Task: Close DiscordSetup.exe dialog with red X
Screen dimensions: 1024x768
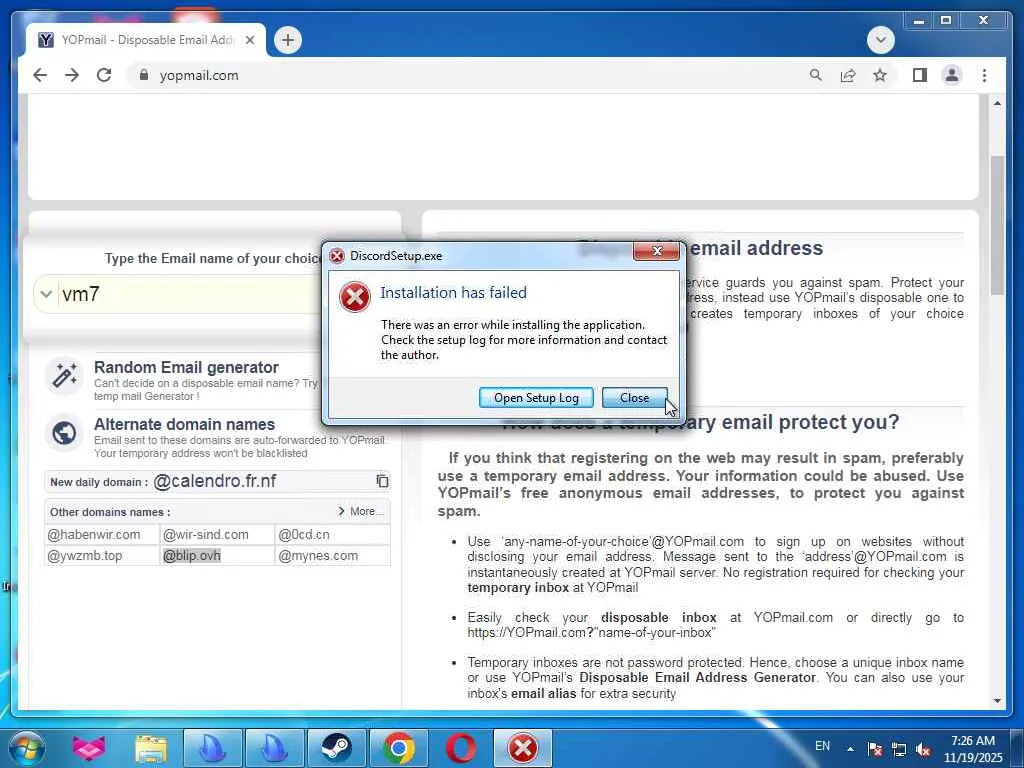Action: tap(656, 251)
